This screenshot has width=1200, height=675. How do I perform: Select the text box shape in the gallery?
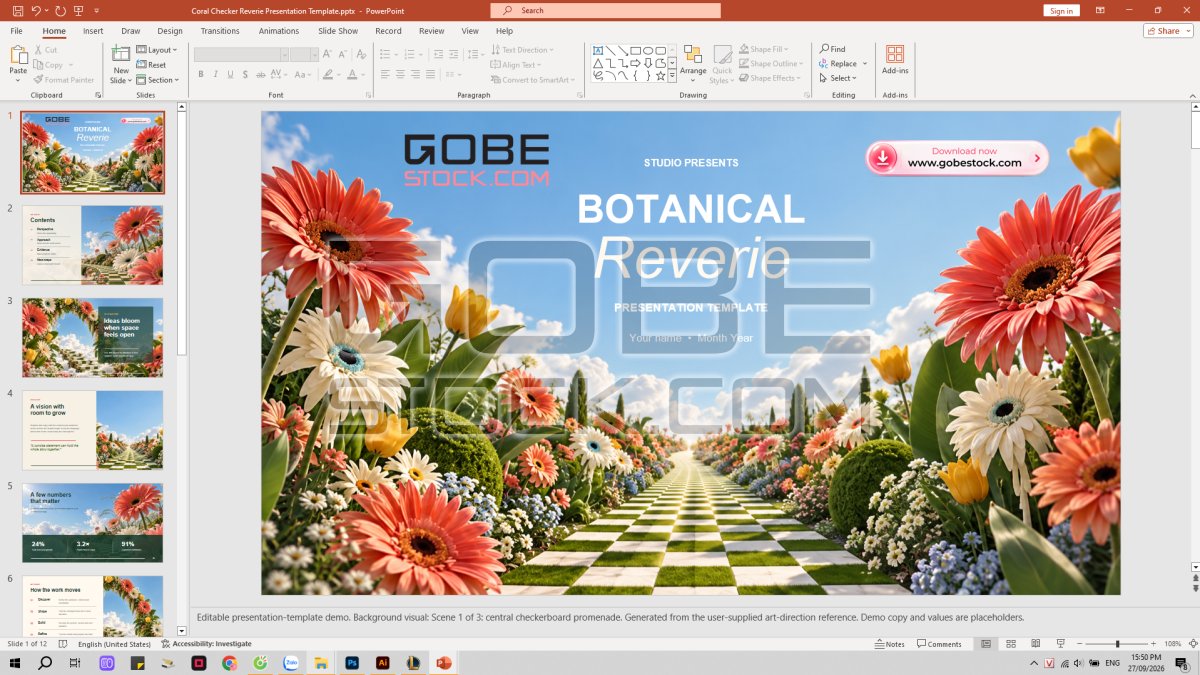coord(598,50)
